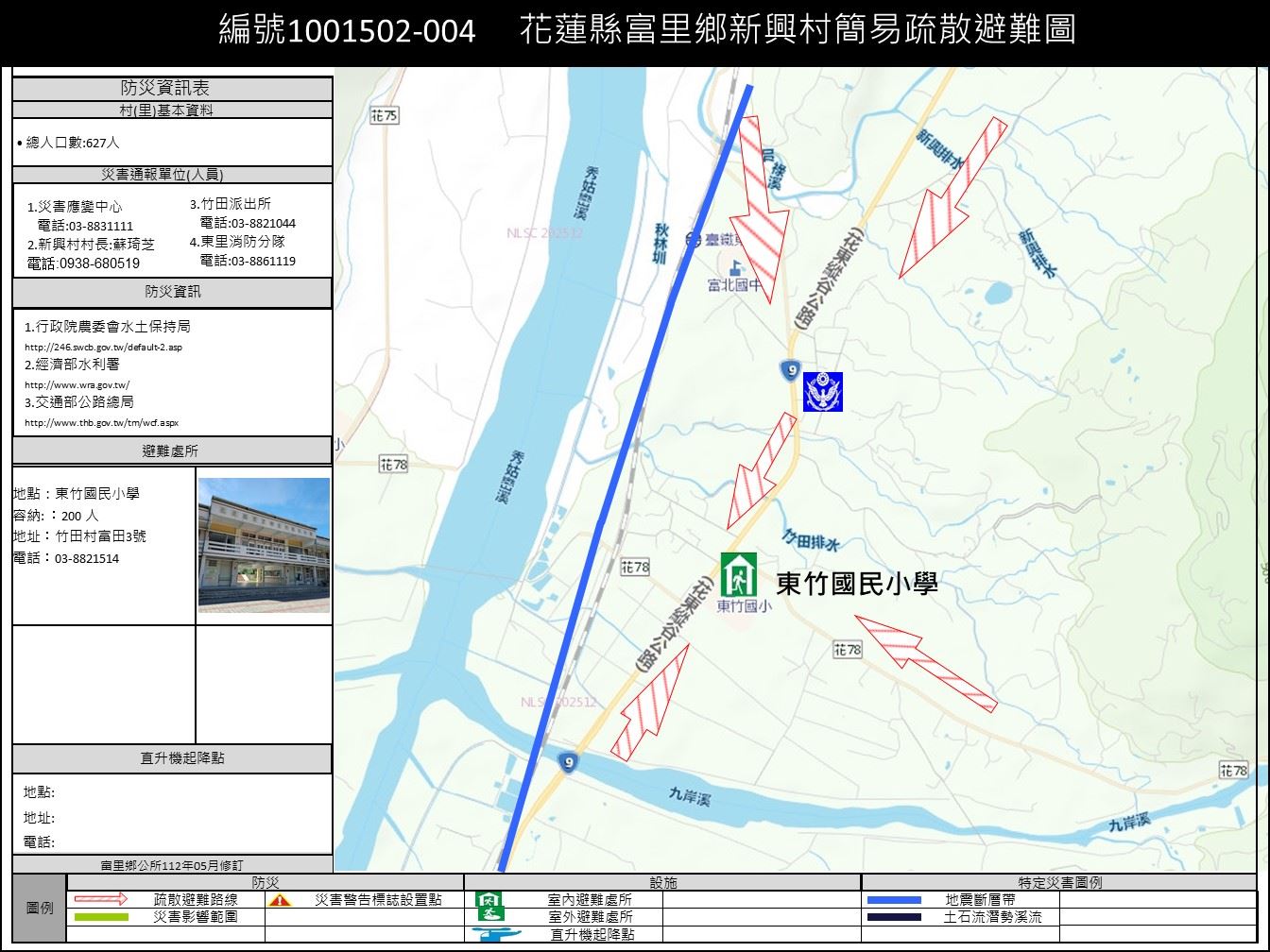This screenshot has width=1270, height=952.
Task: Click the indoor shelter icon in the legend
Action: pyautogui.click(x=489, y=899)
